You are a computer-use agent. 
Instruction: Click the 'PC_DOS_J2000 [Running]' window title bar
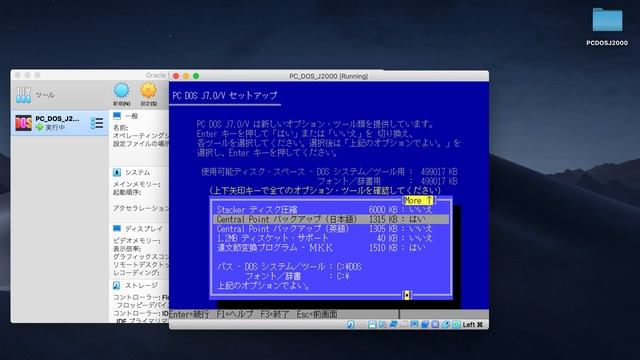coord(329,76)
